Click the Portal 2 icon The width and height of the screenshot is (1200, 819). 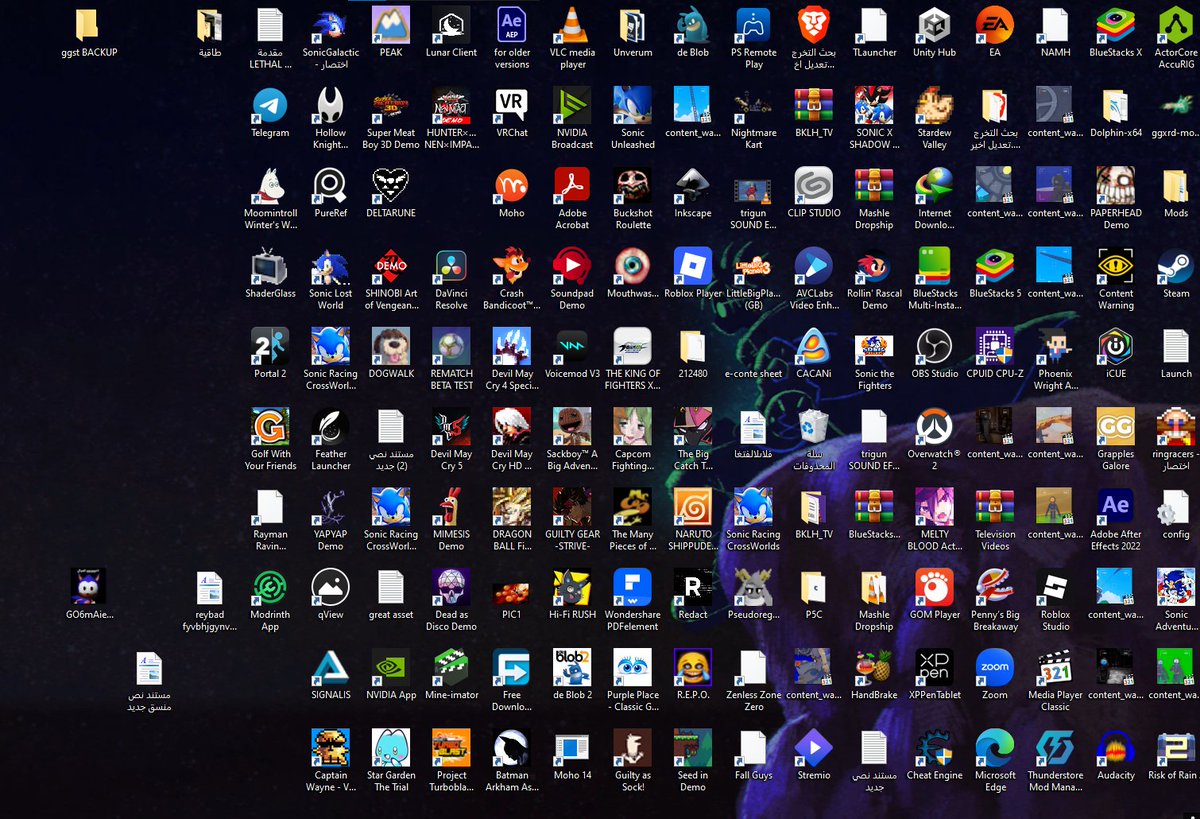[x=270, y=346]
